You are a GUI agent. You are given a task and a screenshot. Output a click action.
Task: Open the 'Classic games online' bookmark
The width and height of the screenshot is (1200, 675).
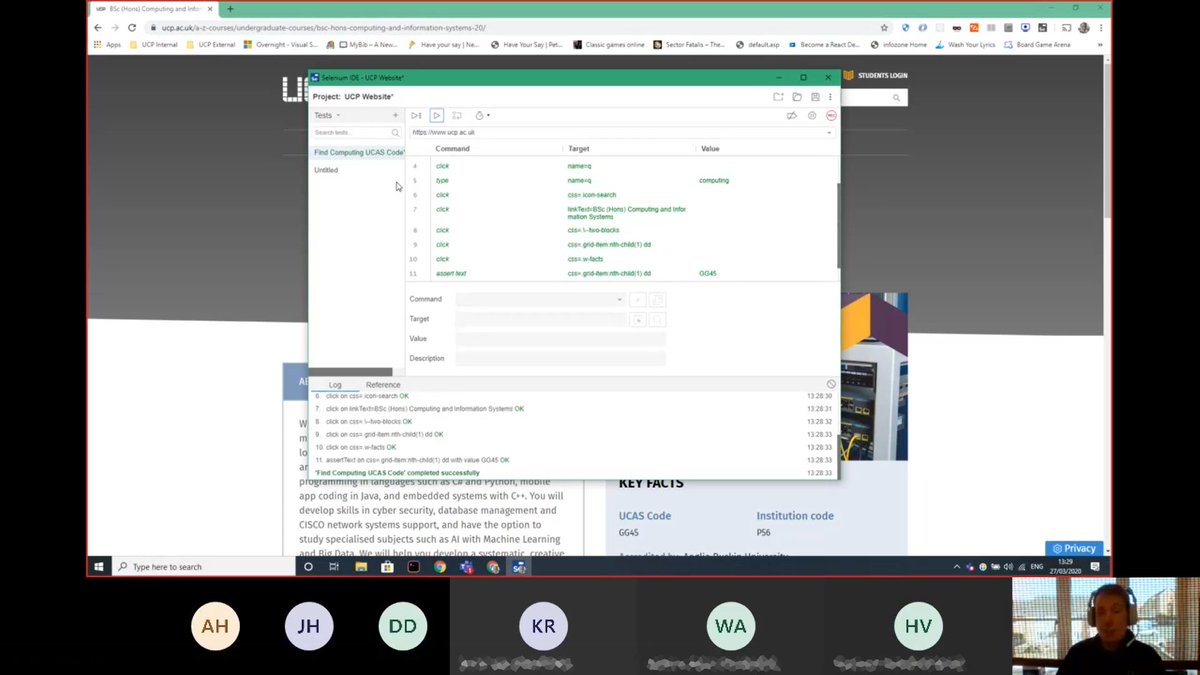[x=609, y=44]
